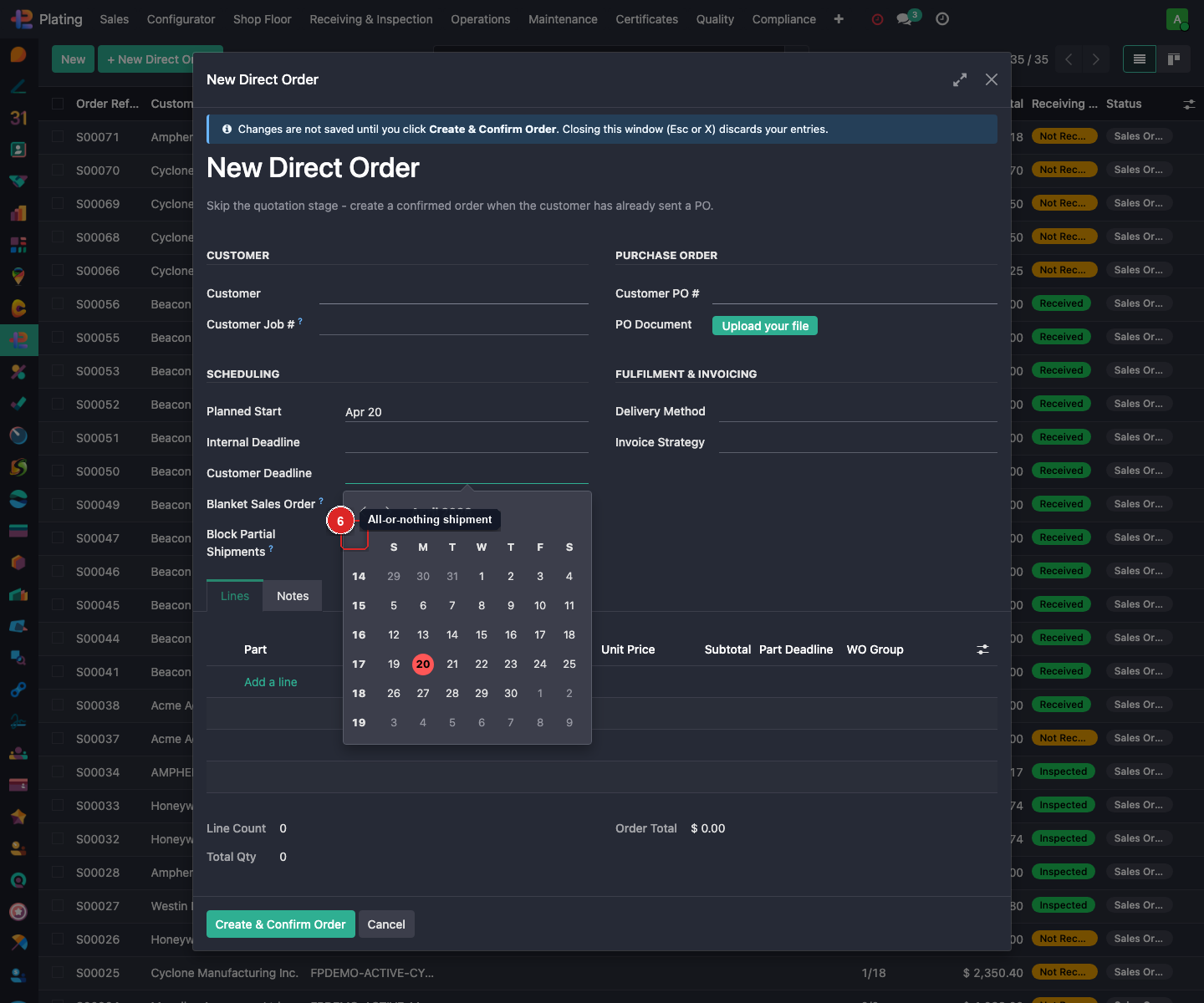The image size is (1204, 1003).
Task: Click the red timer icon in the top bar
Action: (x=877, y=19)
